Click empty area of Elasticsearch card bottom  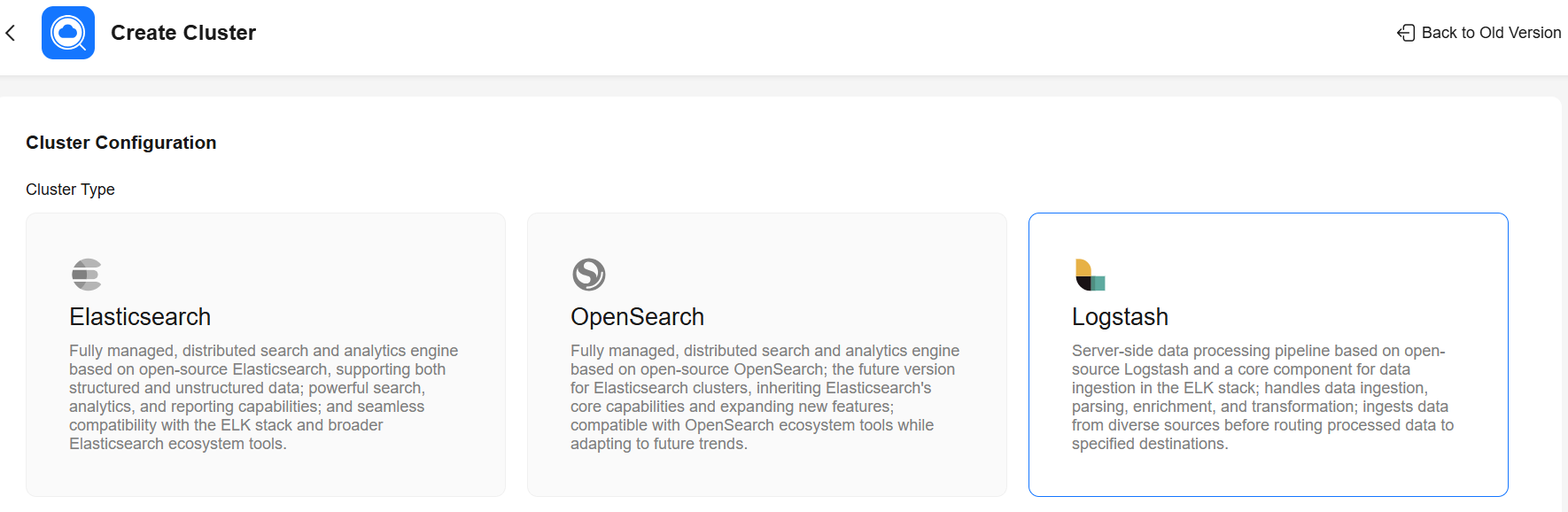[x=266, y=475]
